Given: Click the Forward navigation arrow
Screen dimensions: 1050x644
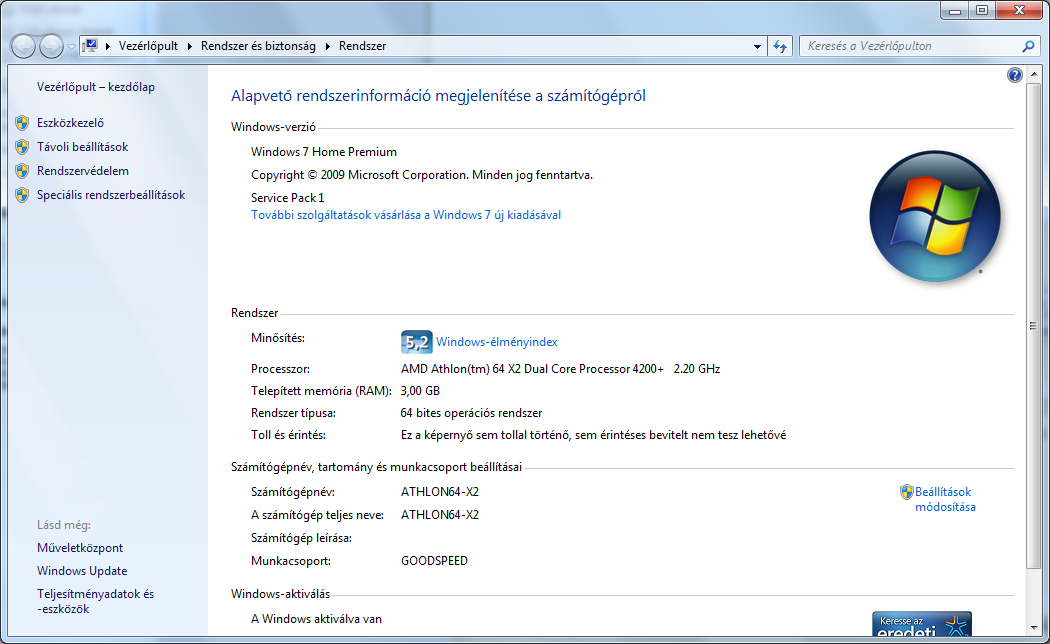Looking at the screenshot, I should click(52, 46).
